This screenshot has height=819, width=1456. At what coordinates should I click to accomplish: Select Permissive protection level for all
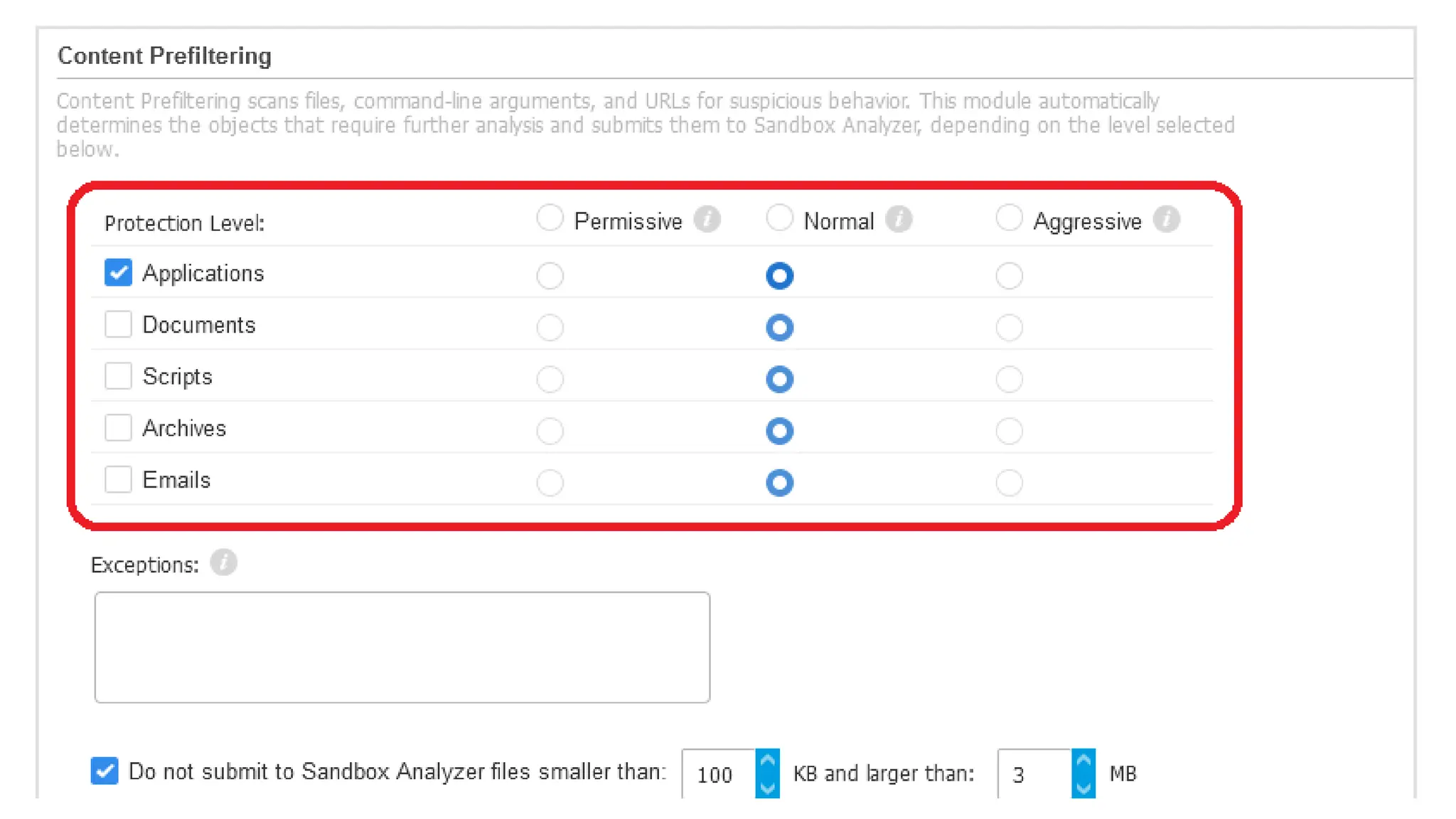coord(550,218)
